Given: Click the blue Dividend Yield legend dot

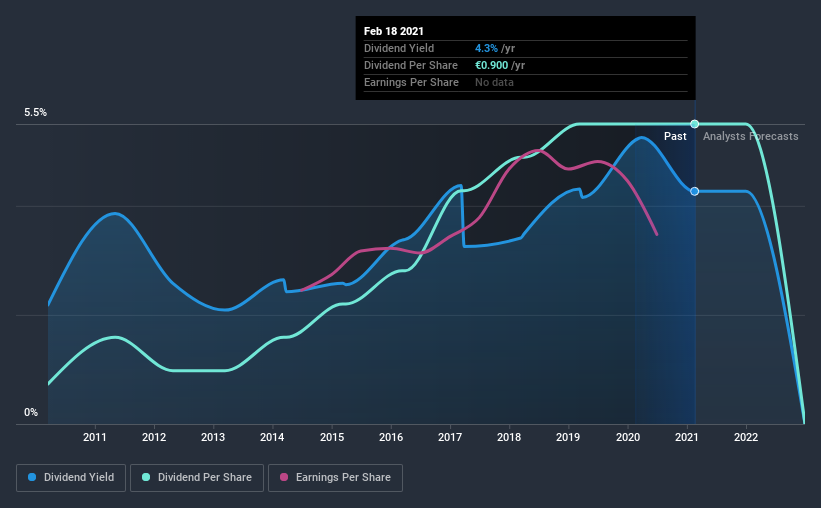Looking at the screenshot, I should [x=32, y=477].
